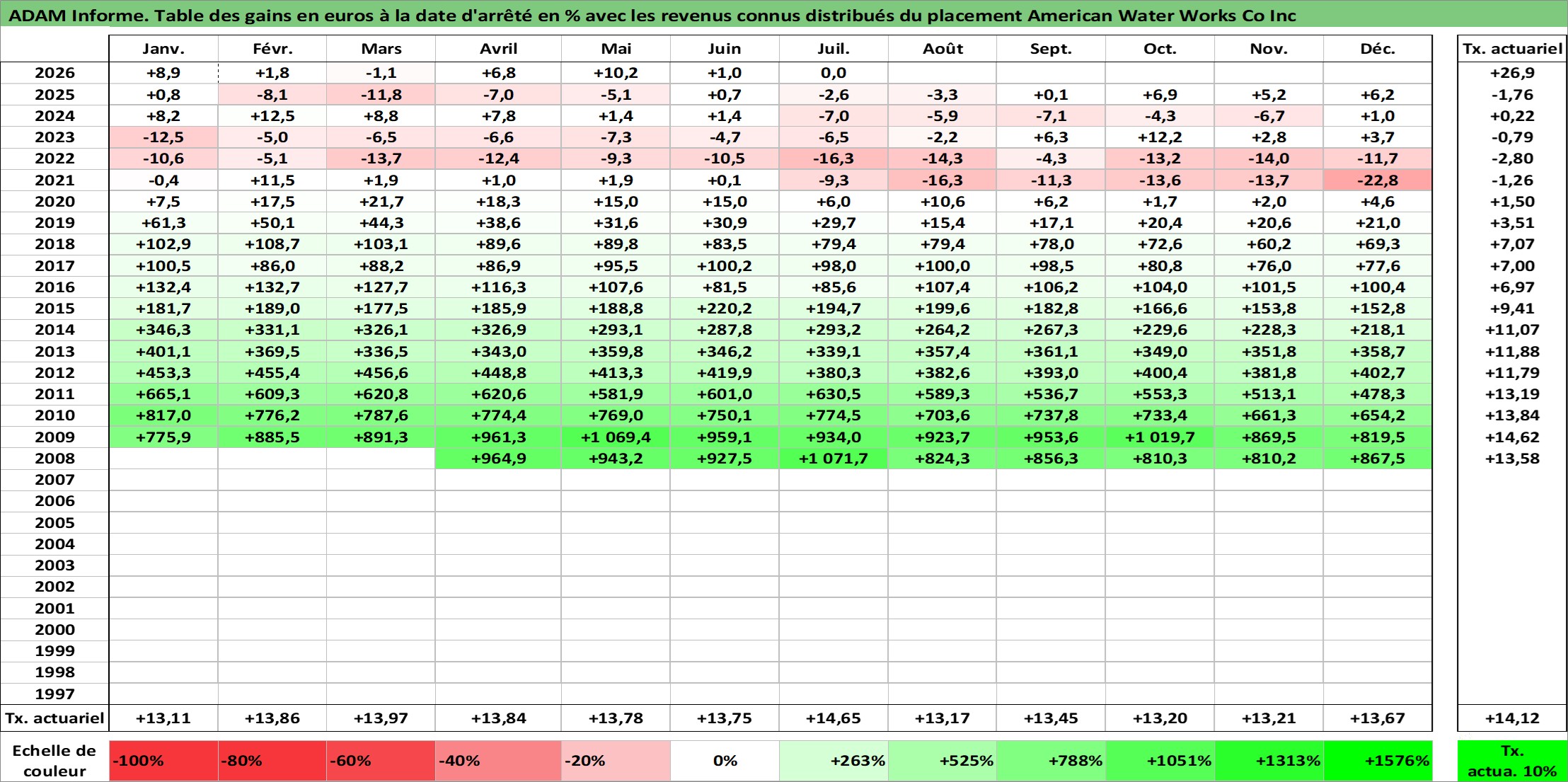Click the +1576% green color scale swatch
Screen dimensions: 1568x782
1378,761
